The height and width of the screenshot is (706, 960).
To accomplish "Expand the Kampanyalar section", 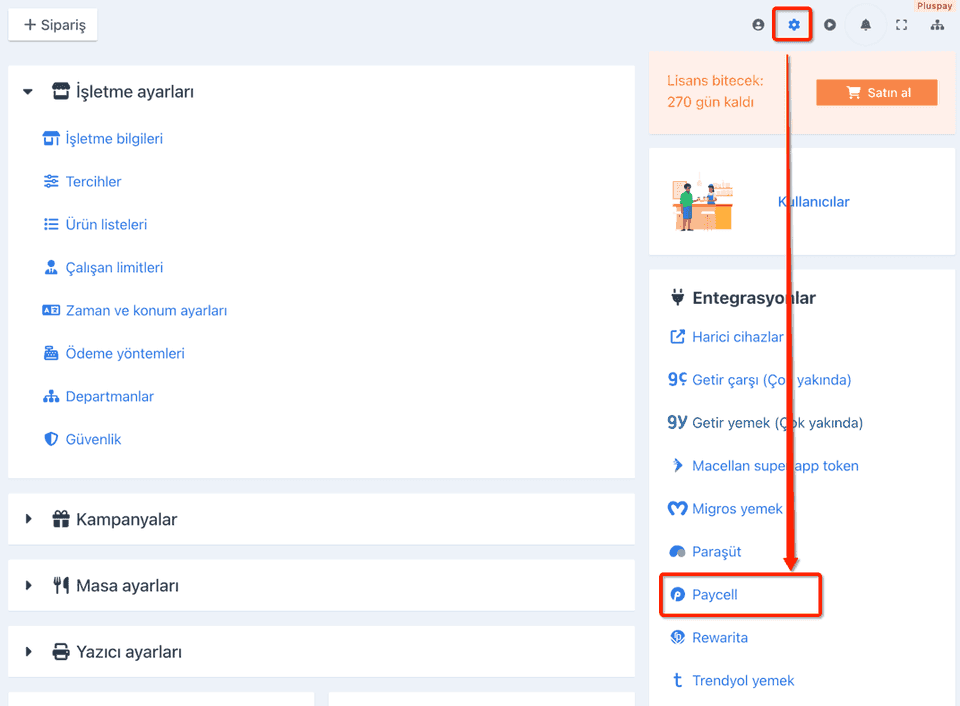I will pos(28,519).
